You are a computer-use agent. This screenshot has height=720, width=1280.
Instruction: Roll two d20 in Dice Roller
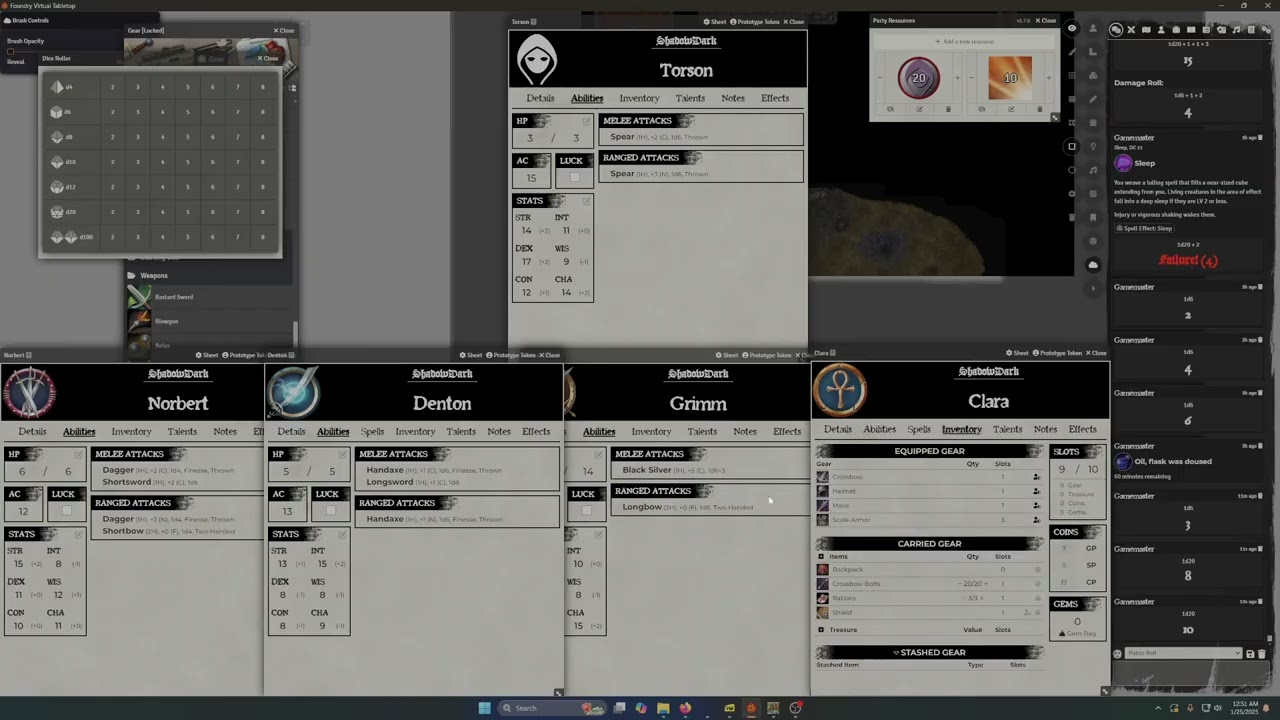pos(112,212)
